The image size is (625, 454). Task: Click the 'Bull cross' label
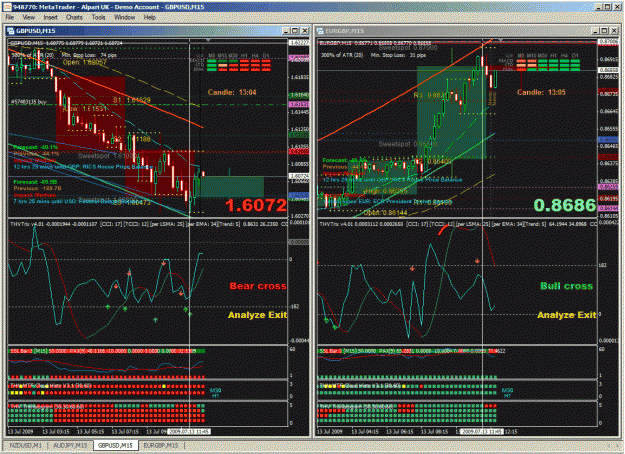pos(566,286)
